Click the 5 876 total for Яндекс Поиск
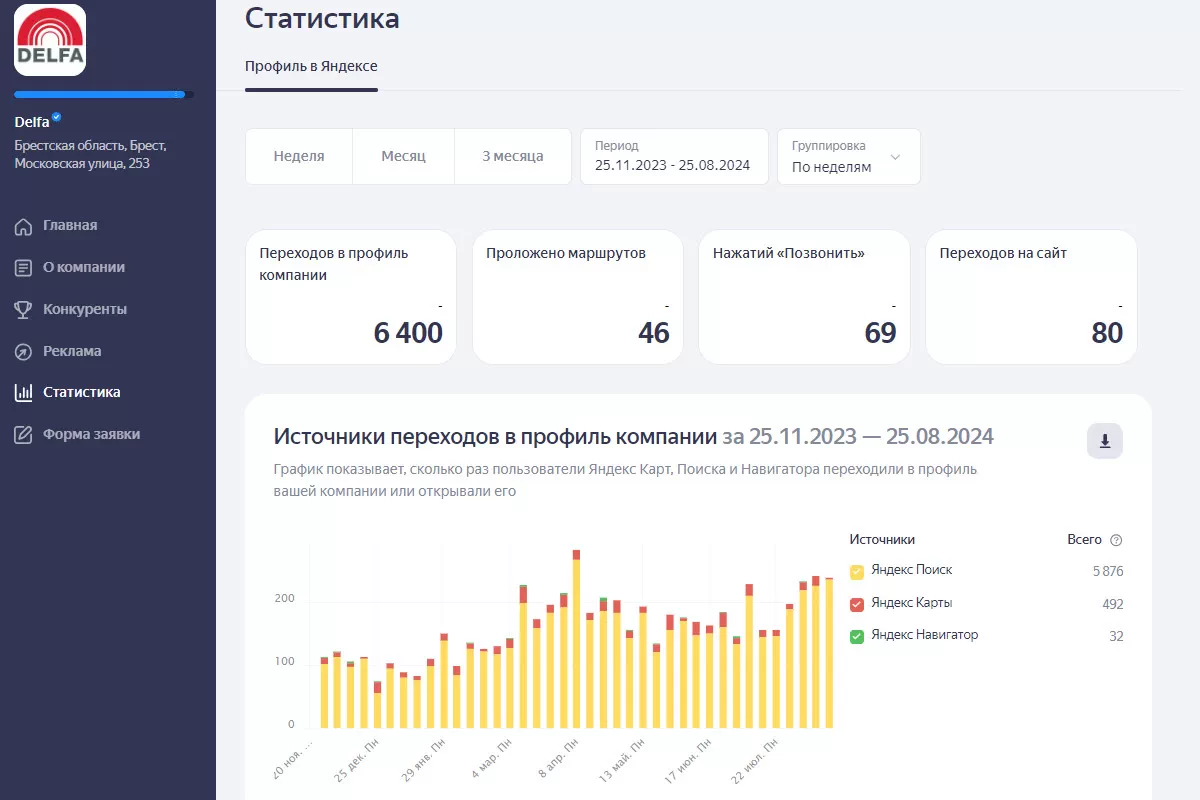 [1108, 572]
